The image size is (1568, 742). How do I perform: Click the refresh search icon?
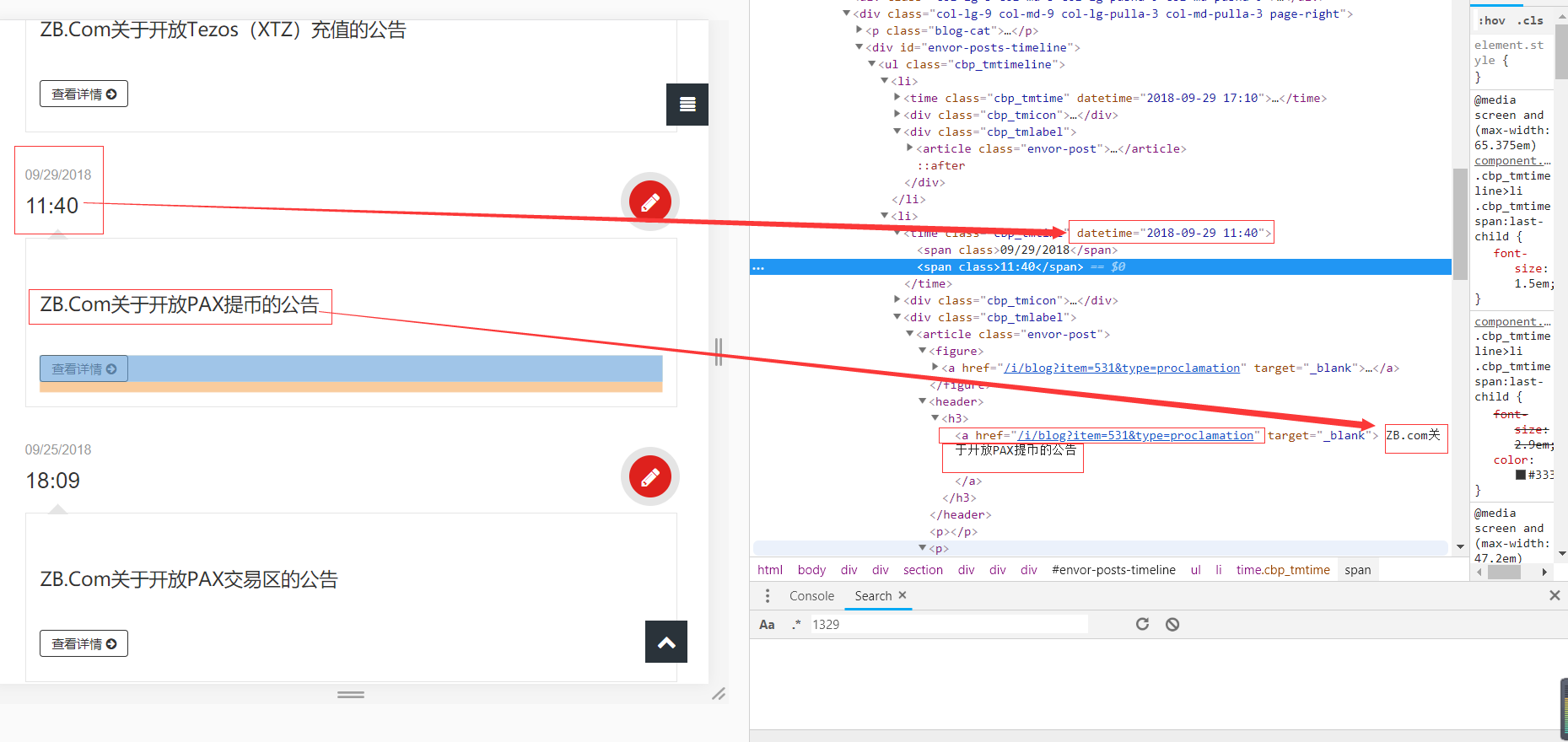1142,624
